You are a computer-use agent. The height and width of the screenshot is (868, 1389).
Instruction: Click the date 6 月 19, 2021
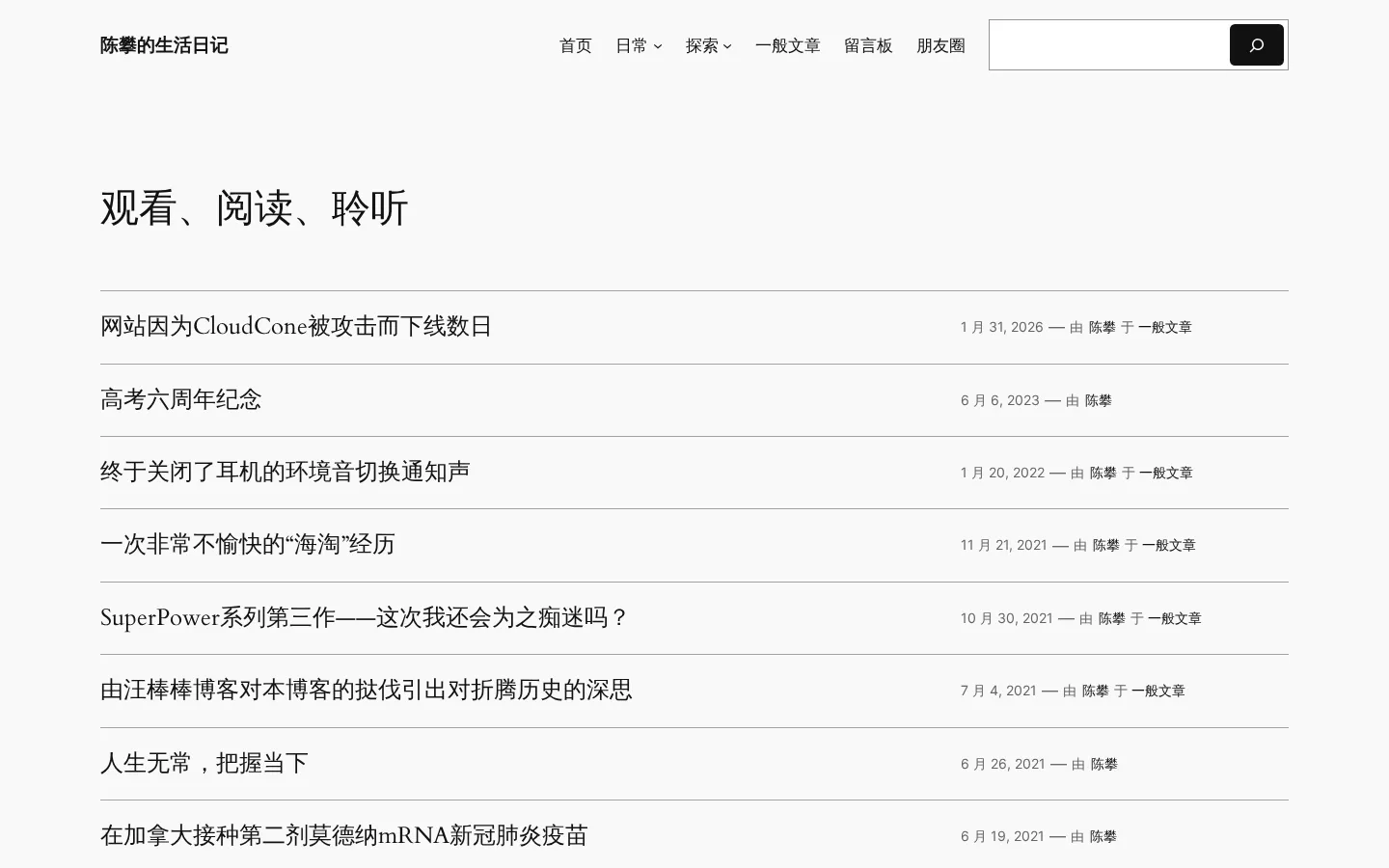1002,836
